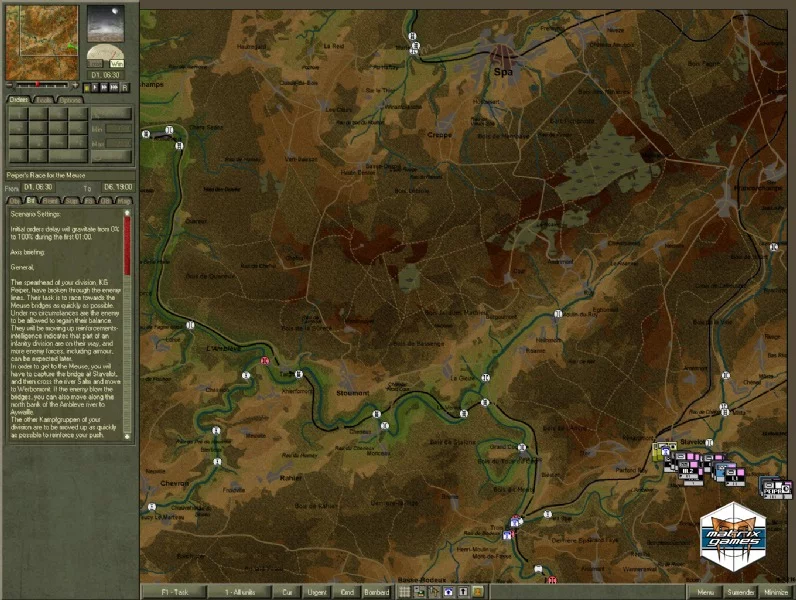Select the L1 unit counter near Stavelot
Viewport: 796px width, 600px height.
(x=735, y=477)
